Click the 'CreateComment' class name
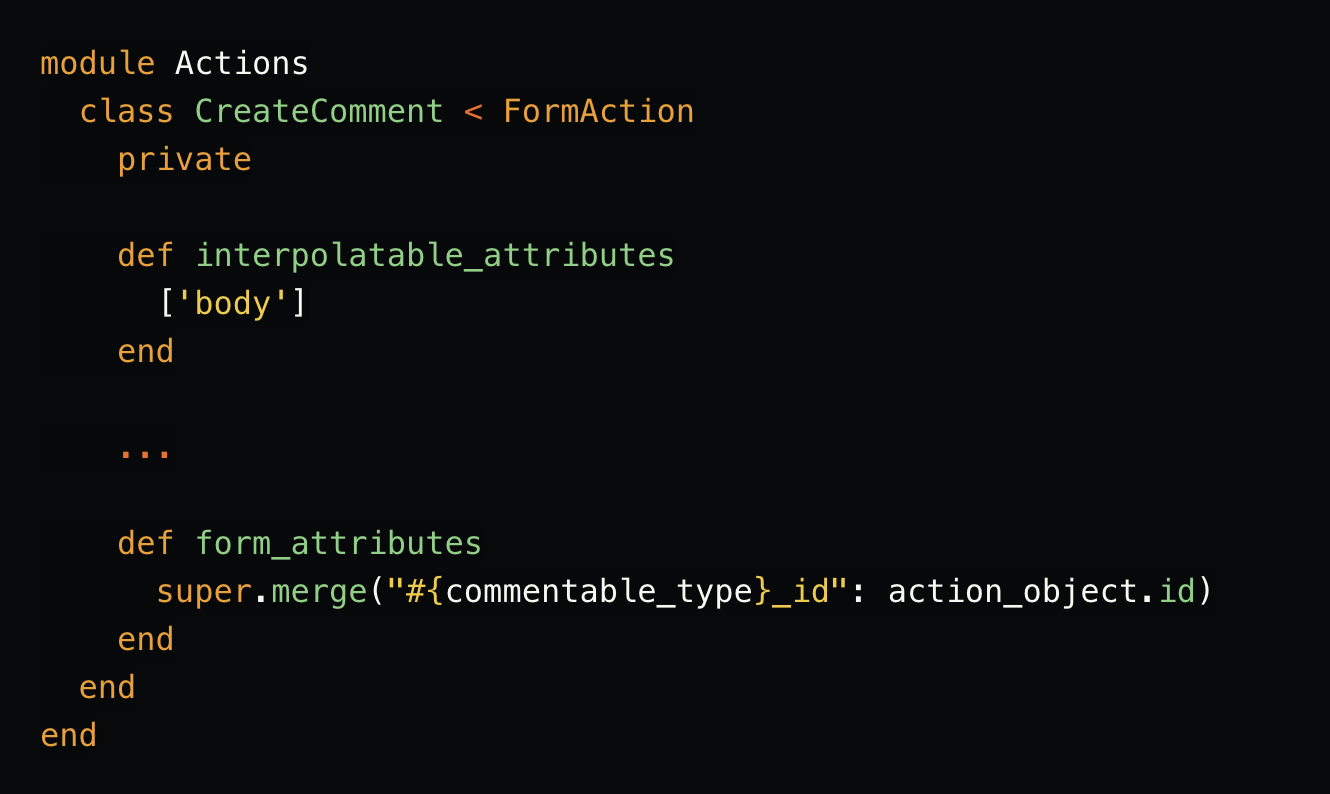The height and width of the screenshot is (794, 1330). tap(319, 112)
